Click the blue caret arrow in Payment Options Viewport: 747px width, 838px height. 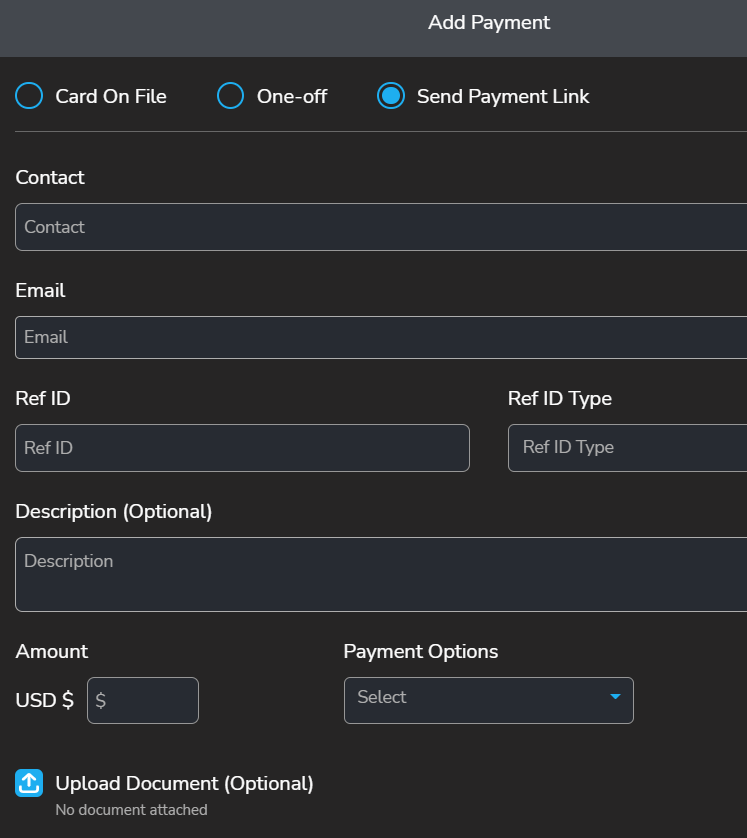pos(615,697)
